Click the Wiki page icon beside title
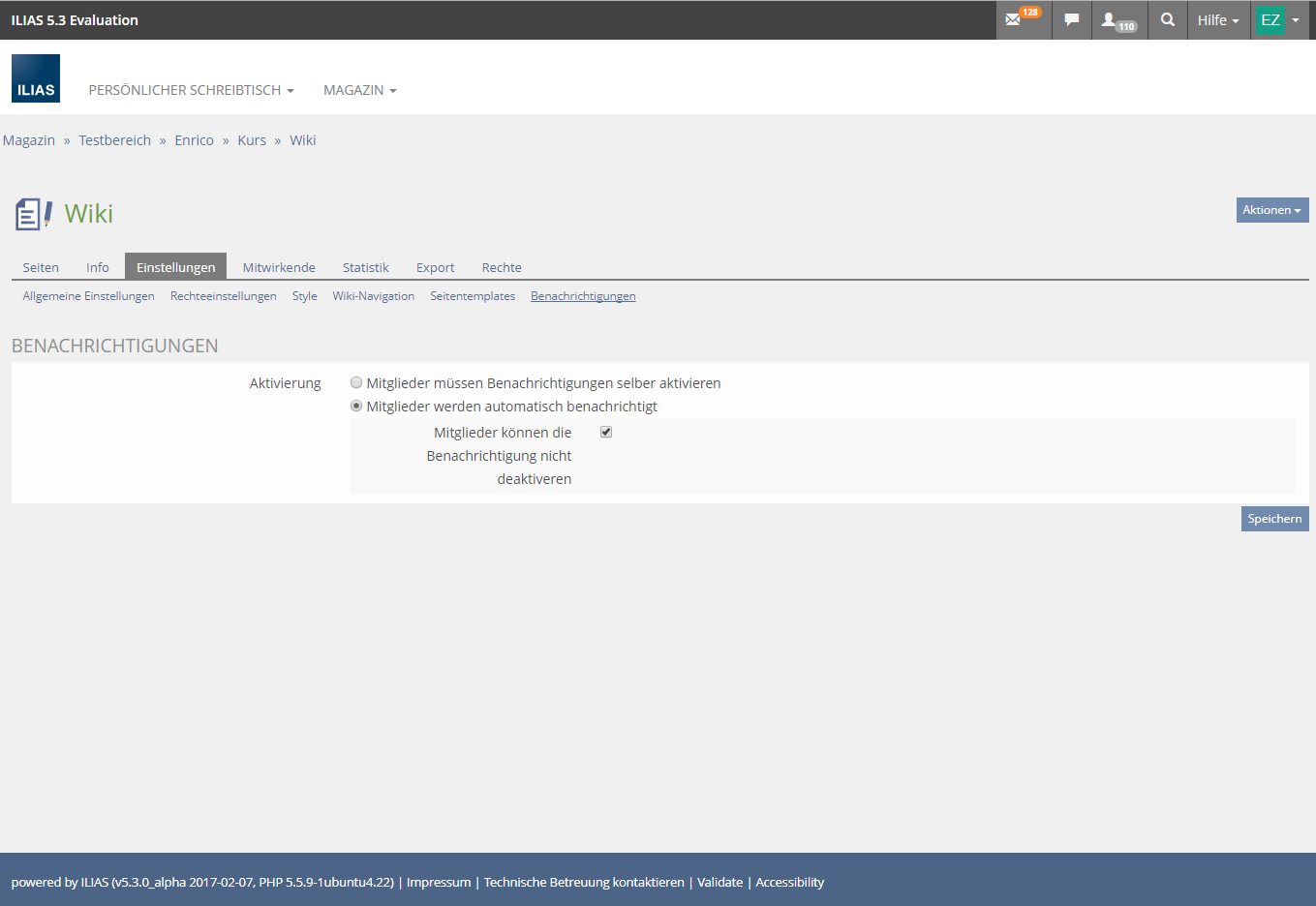Screen dimensions: 1316x906 pyautogui.click(x=33, y=214)
